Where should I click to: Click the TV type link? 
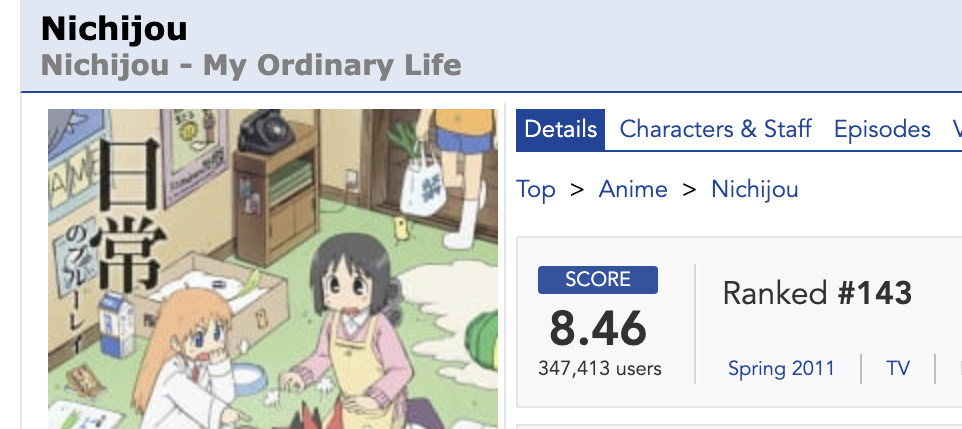point(897,368)
